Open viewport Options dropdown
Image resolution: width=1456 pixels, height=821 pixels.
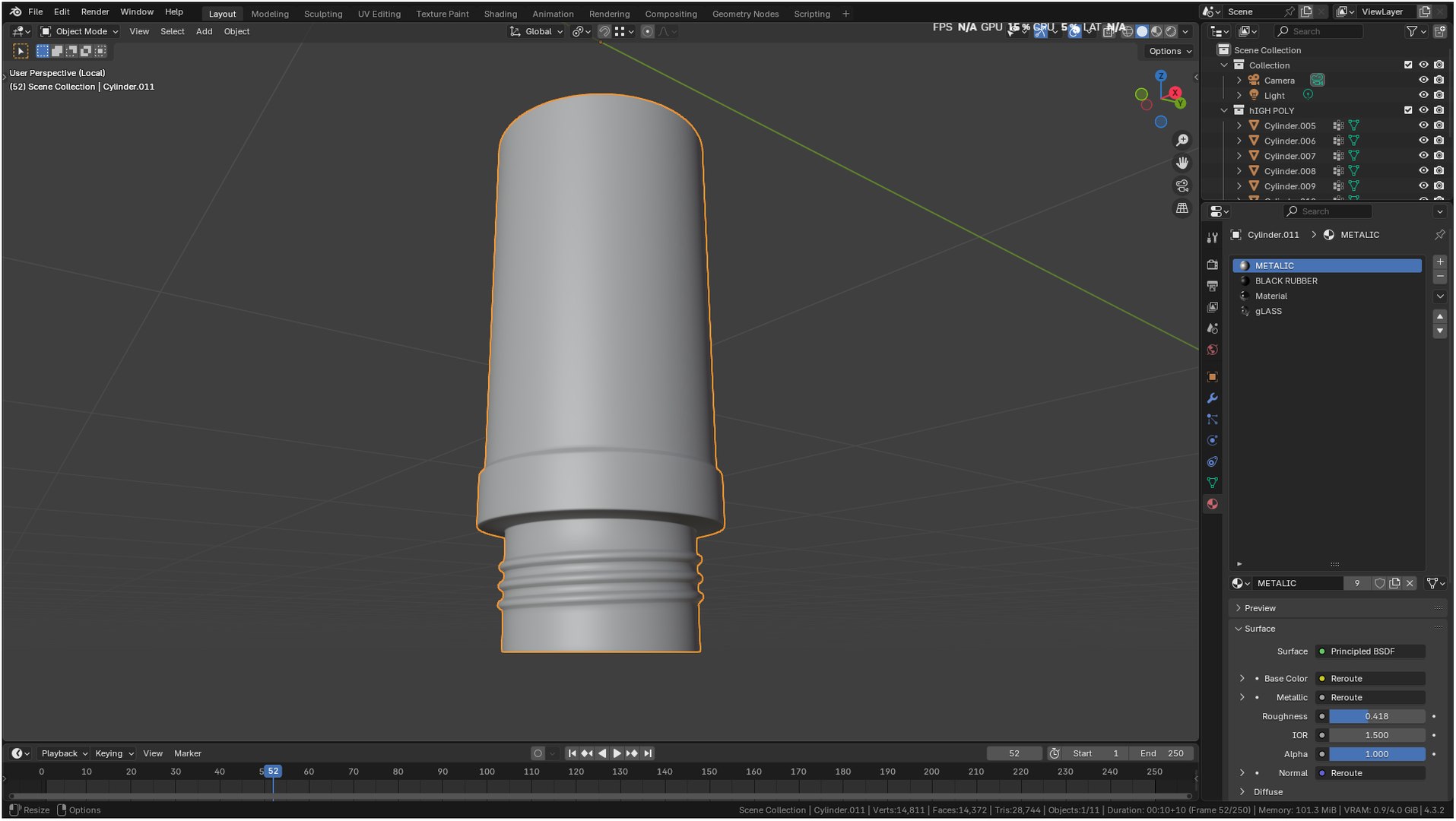pos(1170,51)
